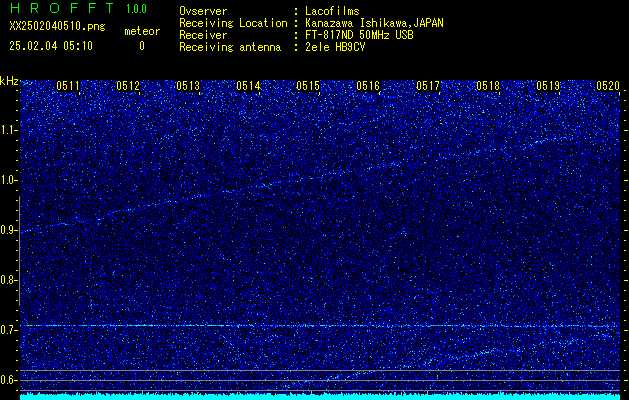Click the 0514 time marker
This screenshot has width=629, height=400.
coord(248,86)
